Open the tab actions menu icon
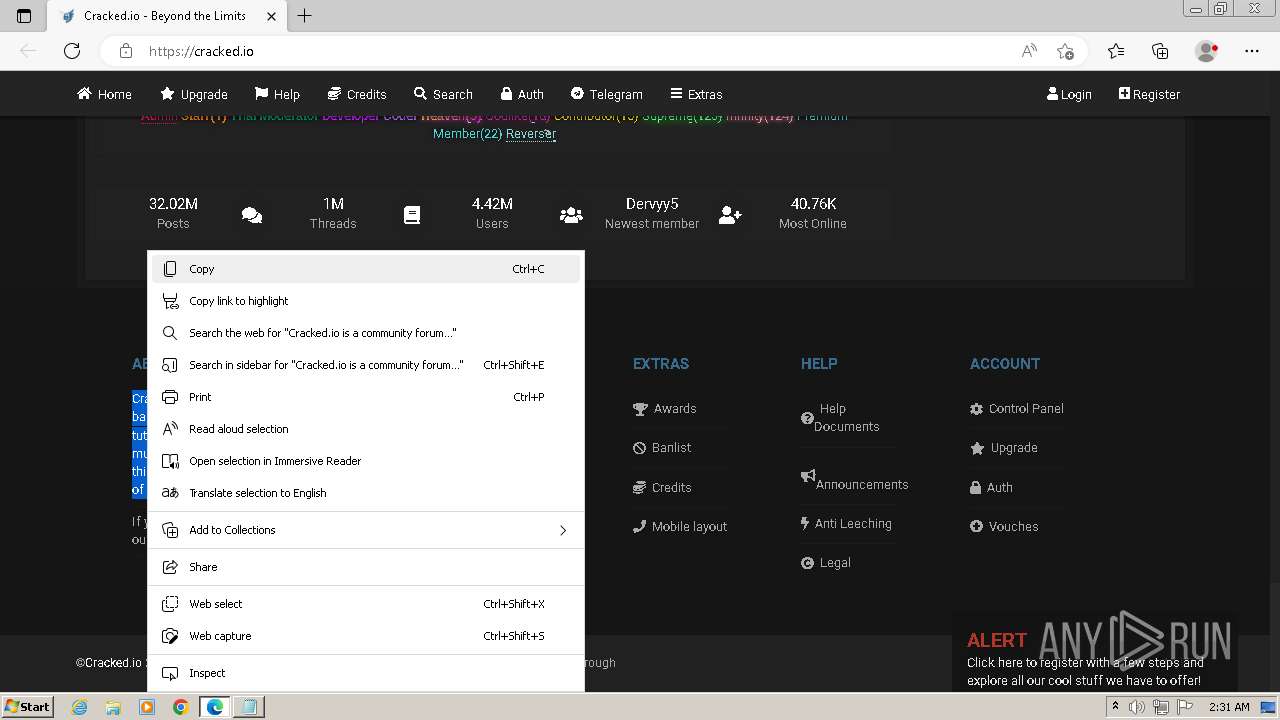Screen dimensions: 1280x720 click(x=24, y=16)
